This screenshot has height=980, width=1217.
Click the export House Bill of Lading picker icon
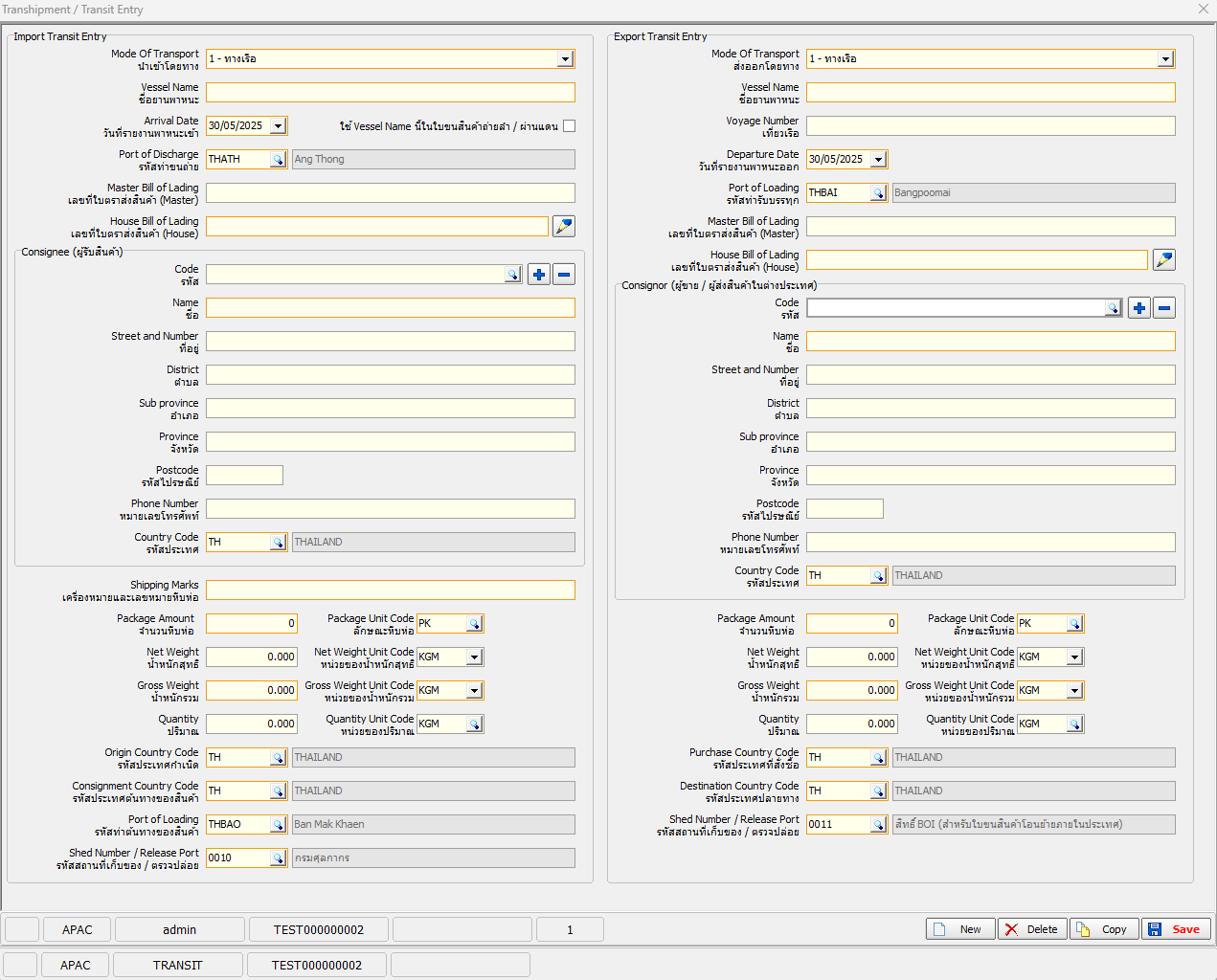tap(1164, 259)
